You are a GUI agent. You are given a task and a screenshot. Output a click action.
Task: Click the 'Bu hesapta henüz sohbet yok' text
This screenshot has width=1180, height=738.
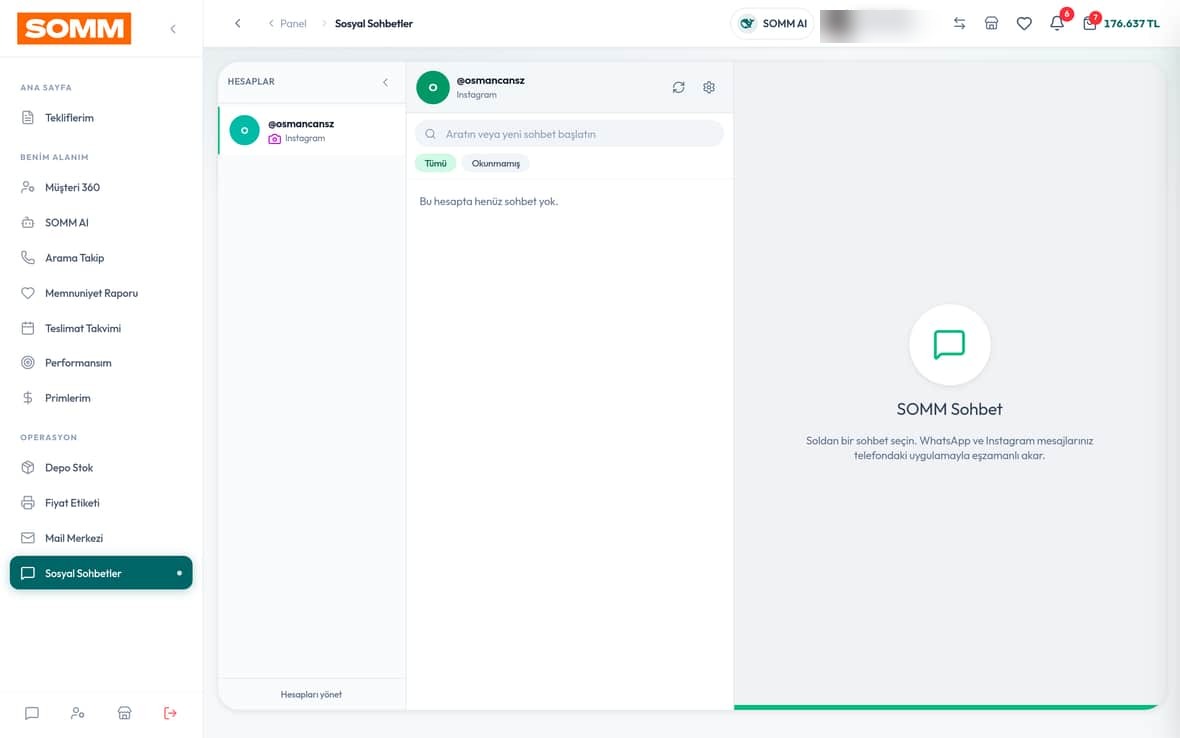[488, 202]
